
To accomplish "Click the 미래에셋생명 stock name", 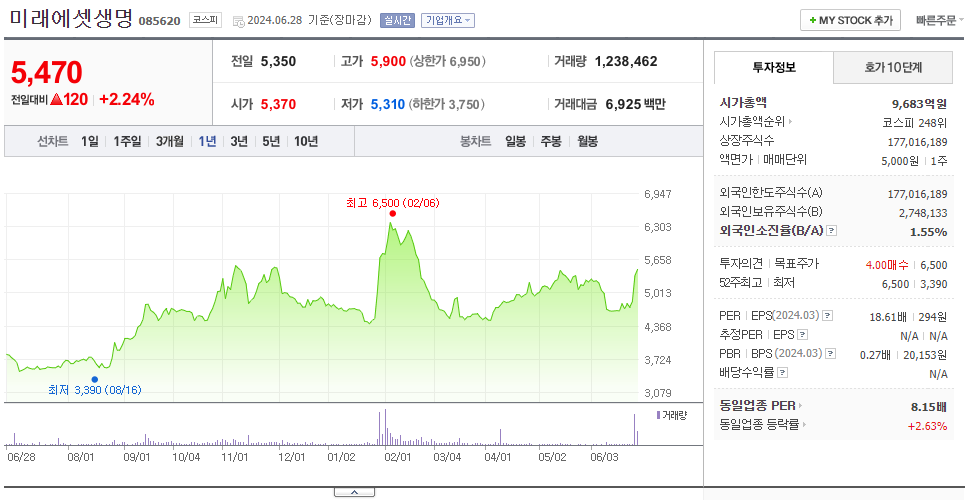I will tap(71, 19).
